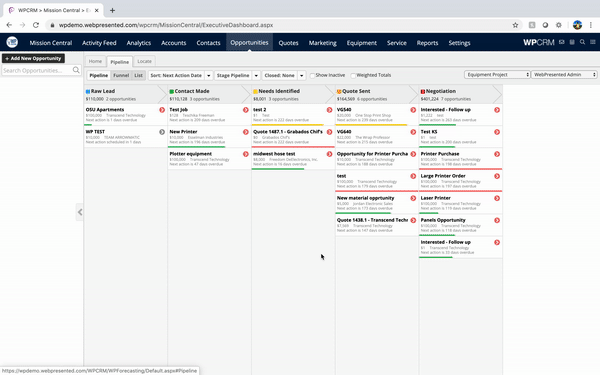
Task: Click the red arrow on New Printer card
Action: [x=246, y=132]
